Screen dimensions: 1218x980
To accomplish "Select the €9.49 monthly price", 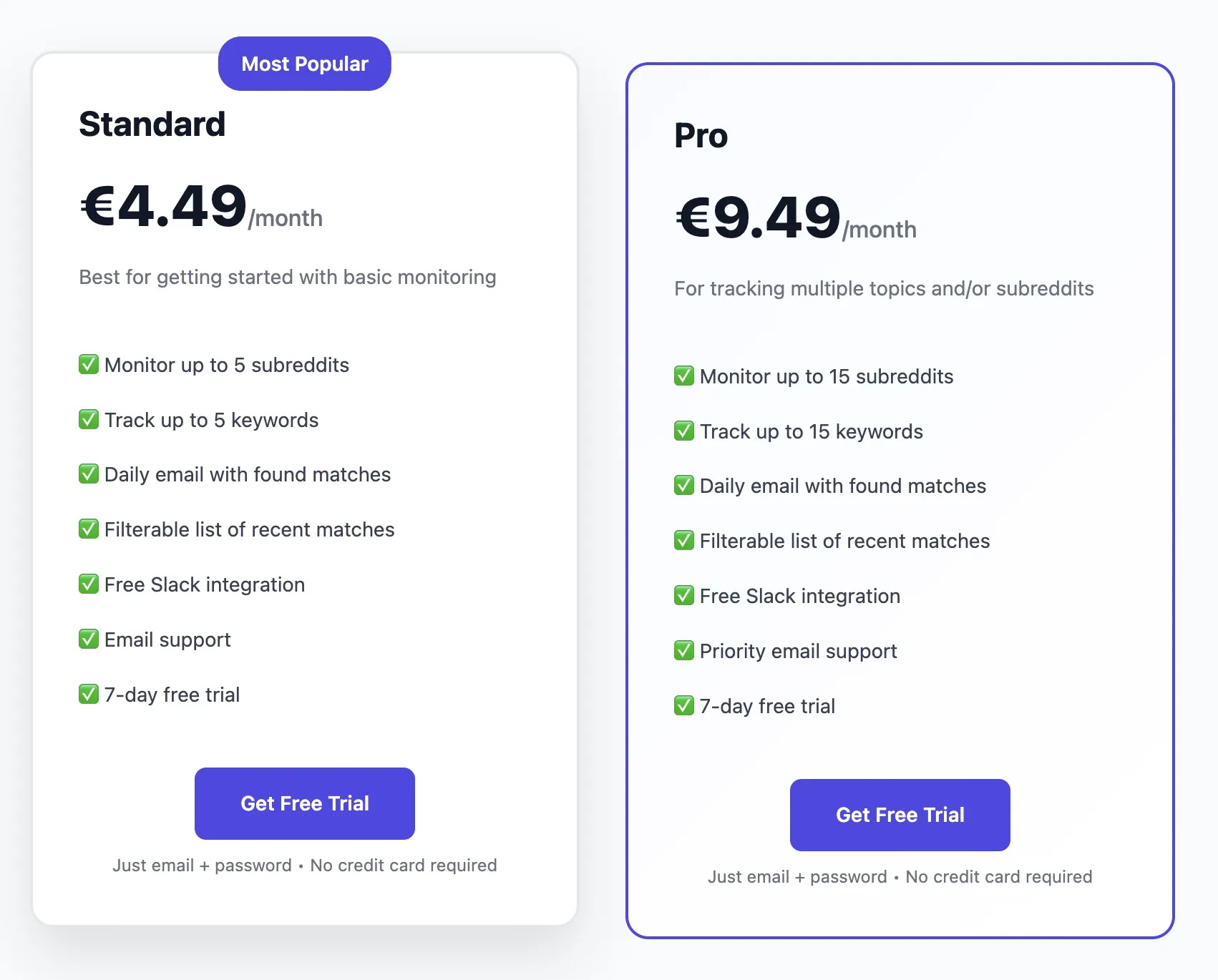I will [757, 218].
